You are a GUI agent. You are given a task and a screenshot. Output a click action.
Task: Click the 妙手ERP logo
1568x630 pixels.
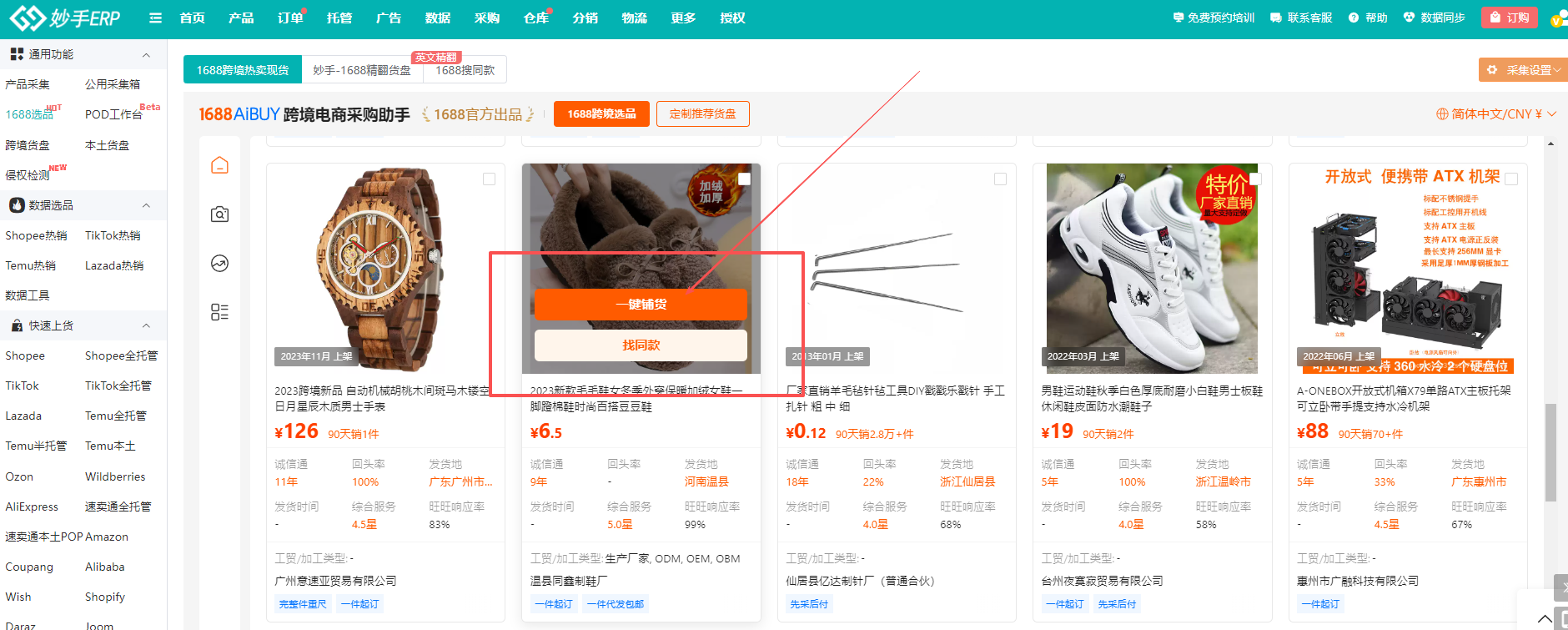[x=65, y=18]
